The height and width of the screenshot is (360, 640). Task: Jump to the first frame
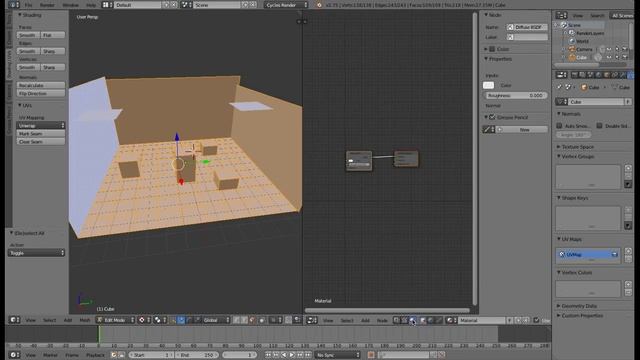click(269, 355)
